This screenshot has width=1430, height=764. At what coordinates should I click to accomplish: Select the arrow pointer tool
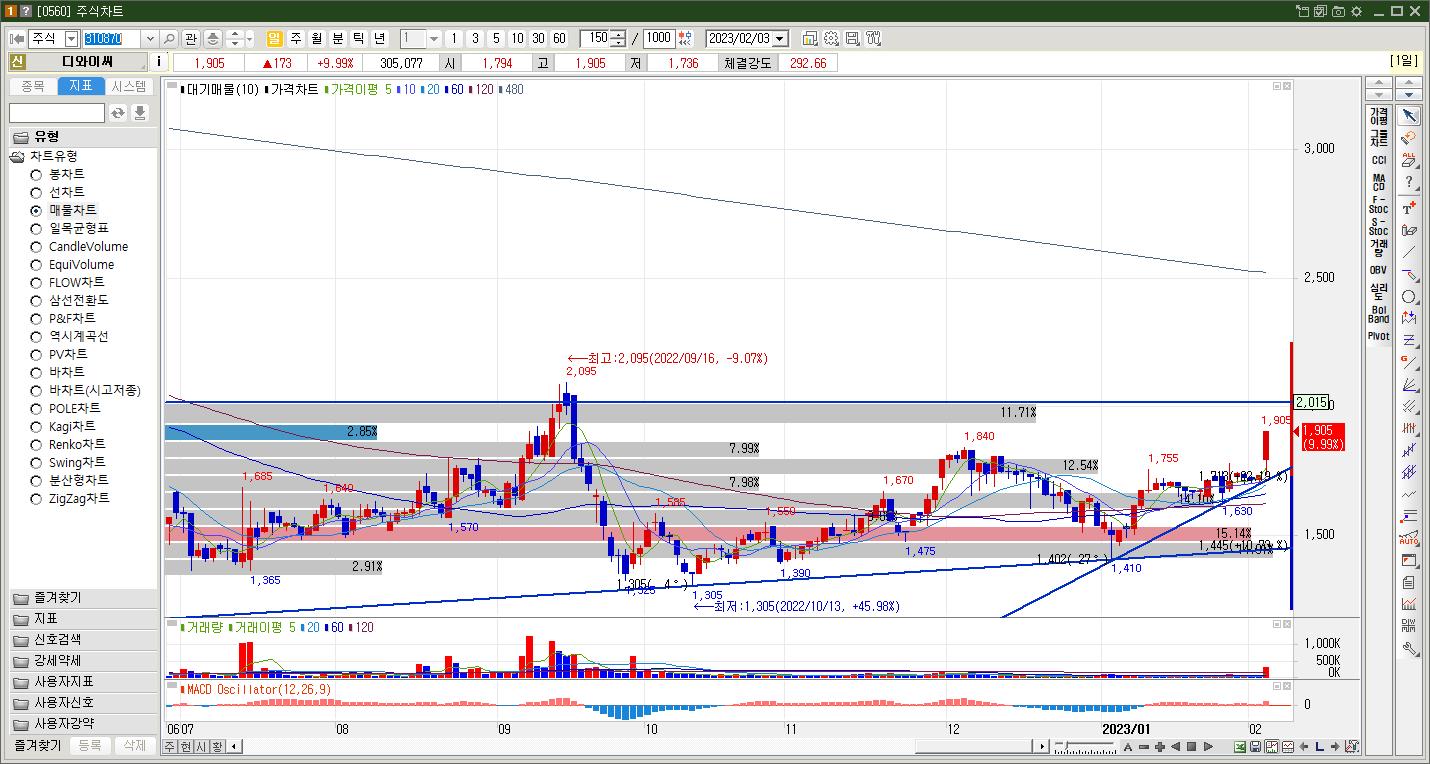pyautogui.click(x=1409, y=116)
